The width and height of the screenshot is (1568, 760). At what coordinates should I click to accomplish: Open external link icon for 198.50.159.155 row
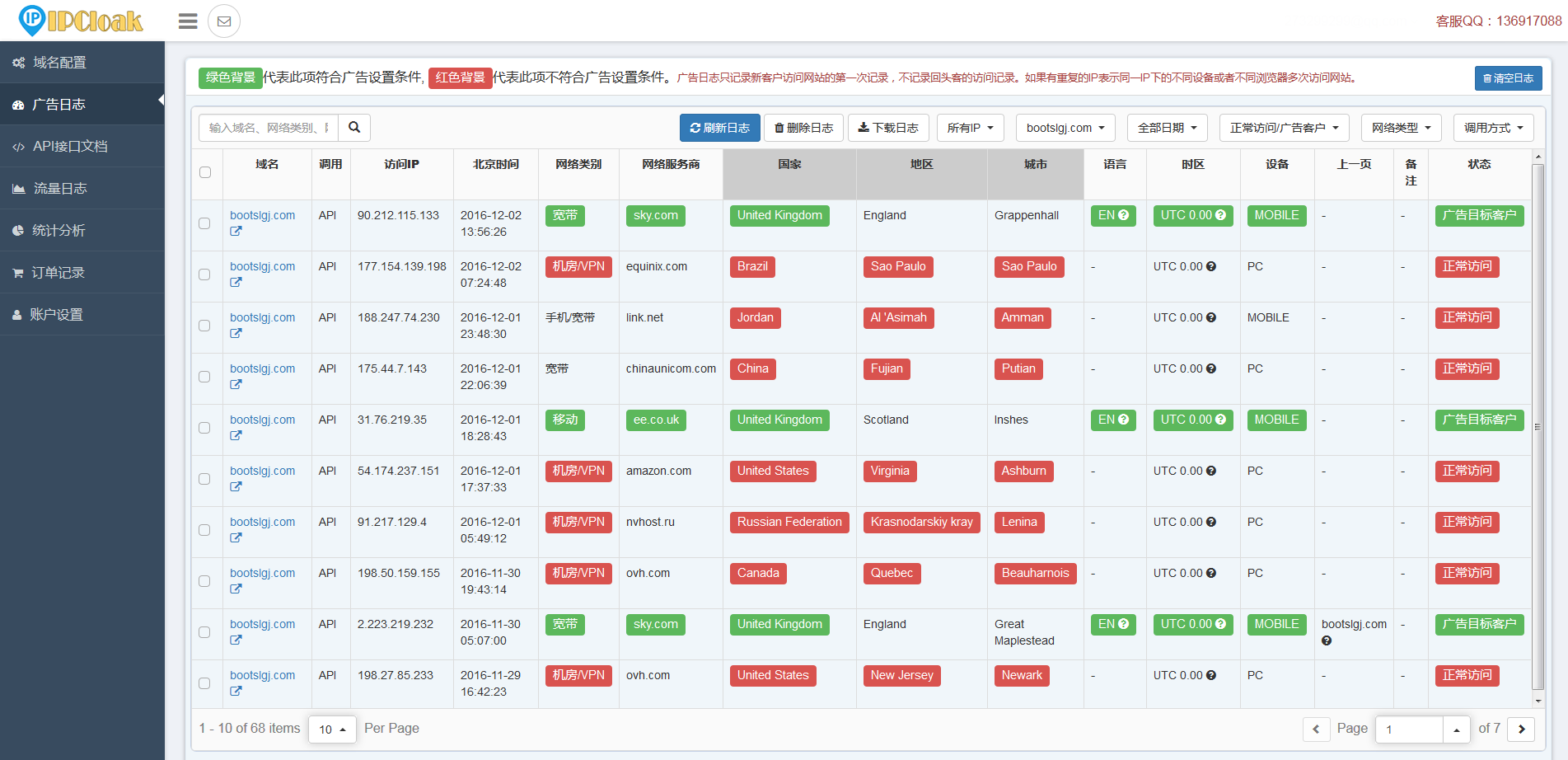point(236,589)
